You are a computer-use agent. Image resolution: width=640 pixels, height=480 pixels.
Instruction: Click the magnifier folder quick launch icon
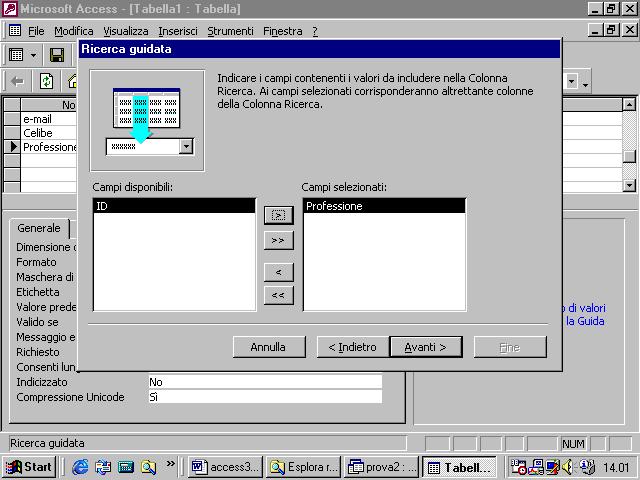(149, 467)
